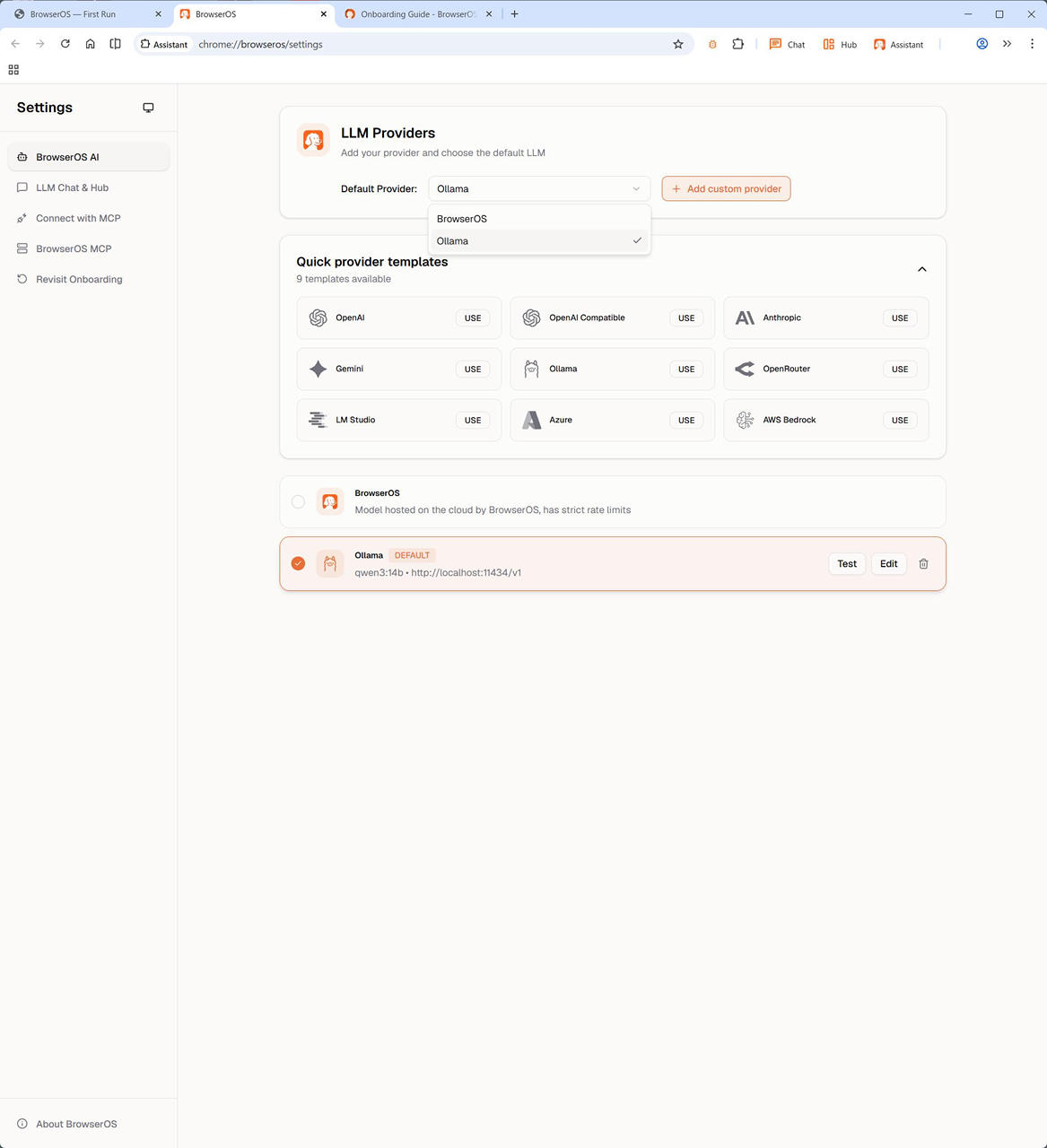Open the user profile icon
Viewport: 1047px width, 1148px height.
[x=982, y=44]
